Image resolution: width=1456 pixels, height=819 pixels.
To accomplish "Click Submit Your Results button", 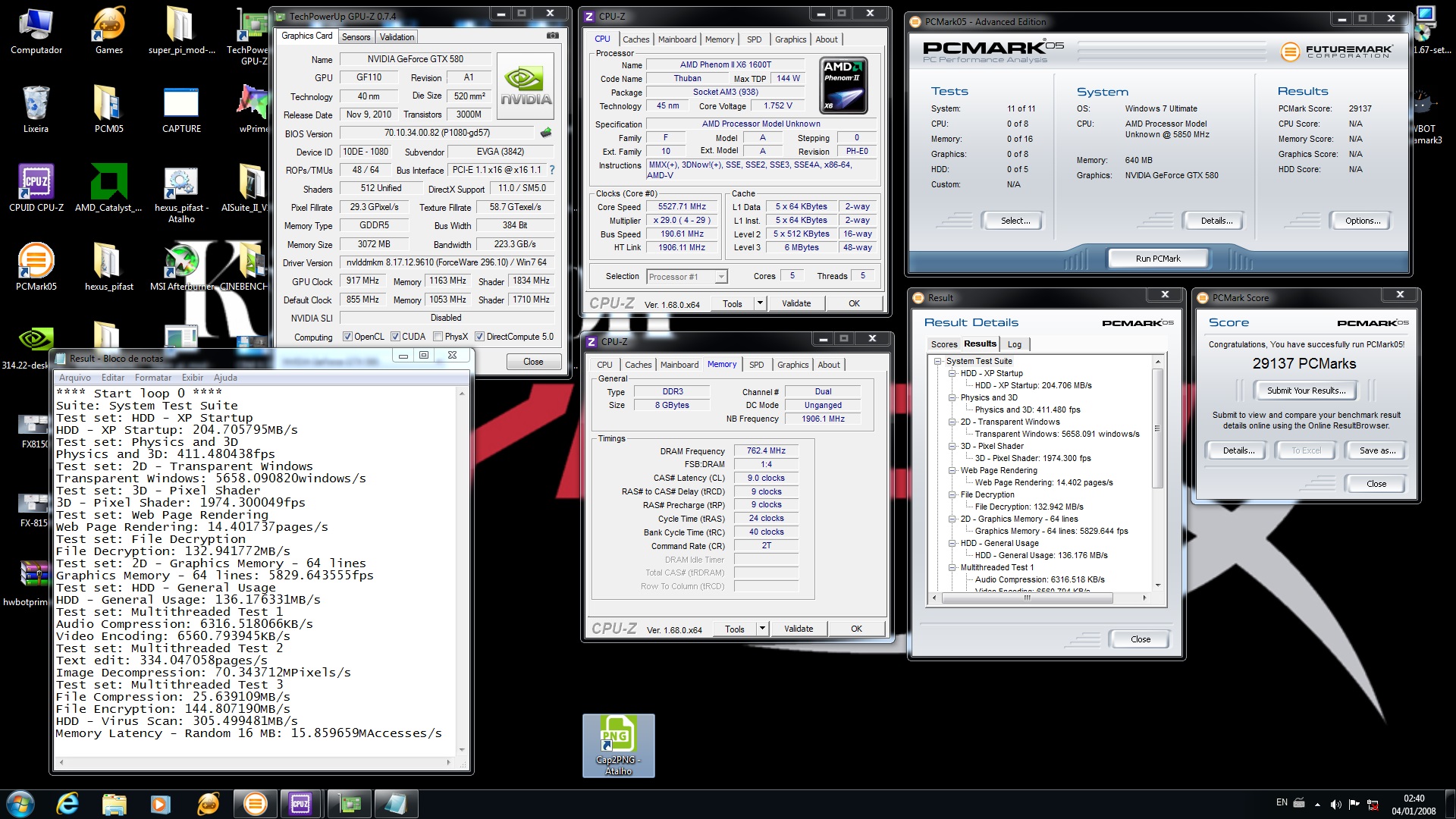I will [x=1306, y=391].
